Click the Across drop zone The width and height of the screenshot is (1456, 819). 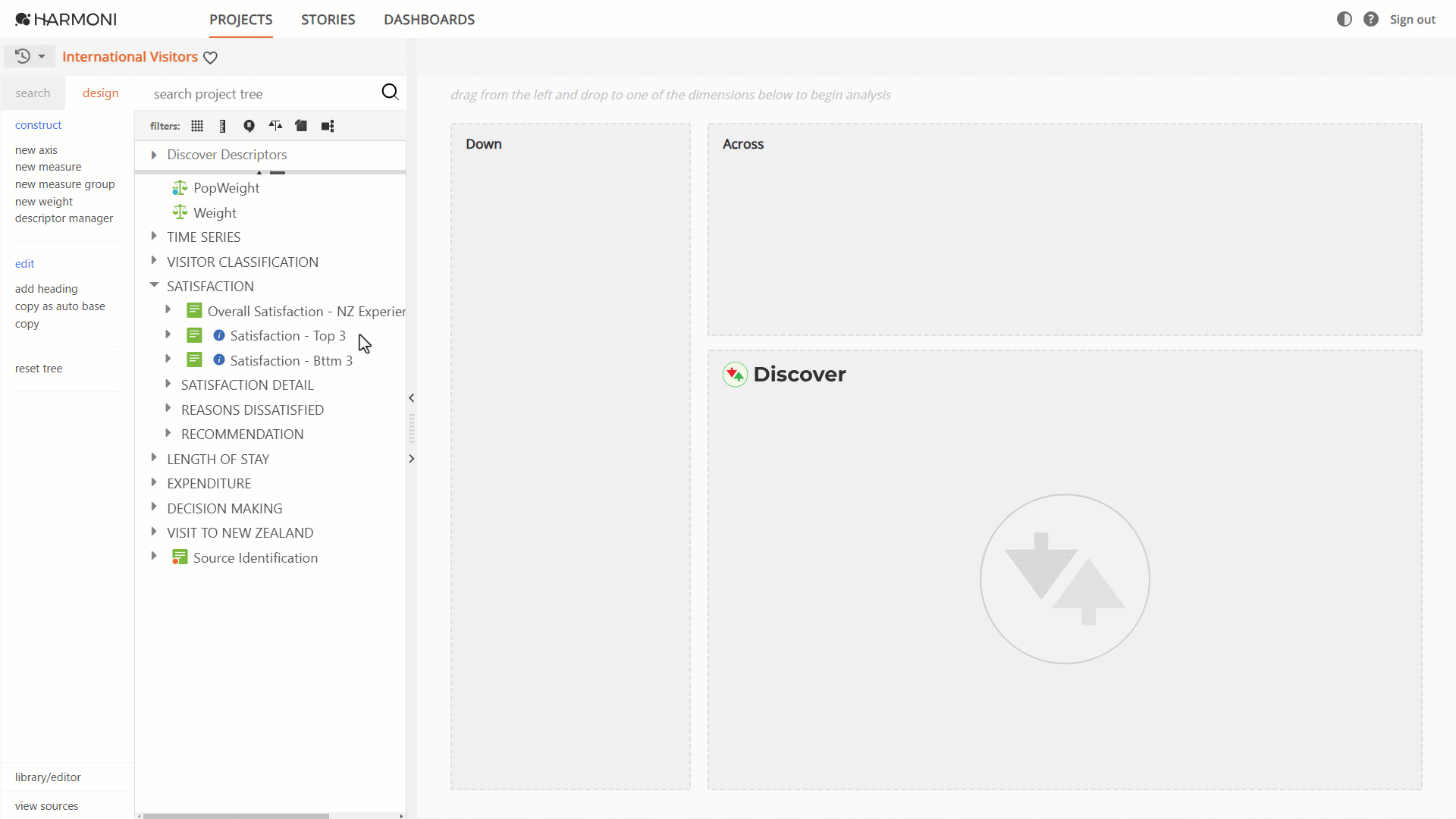[1065, 230]
